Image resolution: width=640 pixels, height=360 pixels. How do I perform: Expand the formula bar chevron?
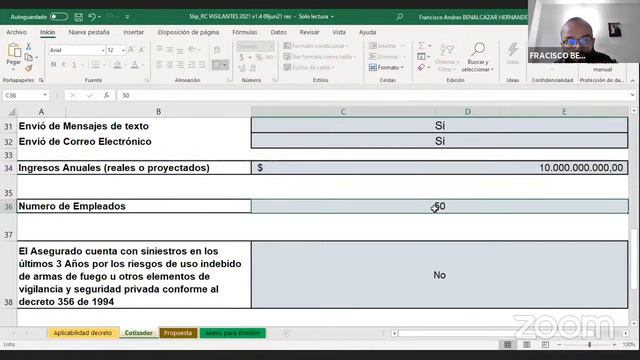click(x=632, y=95)
